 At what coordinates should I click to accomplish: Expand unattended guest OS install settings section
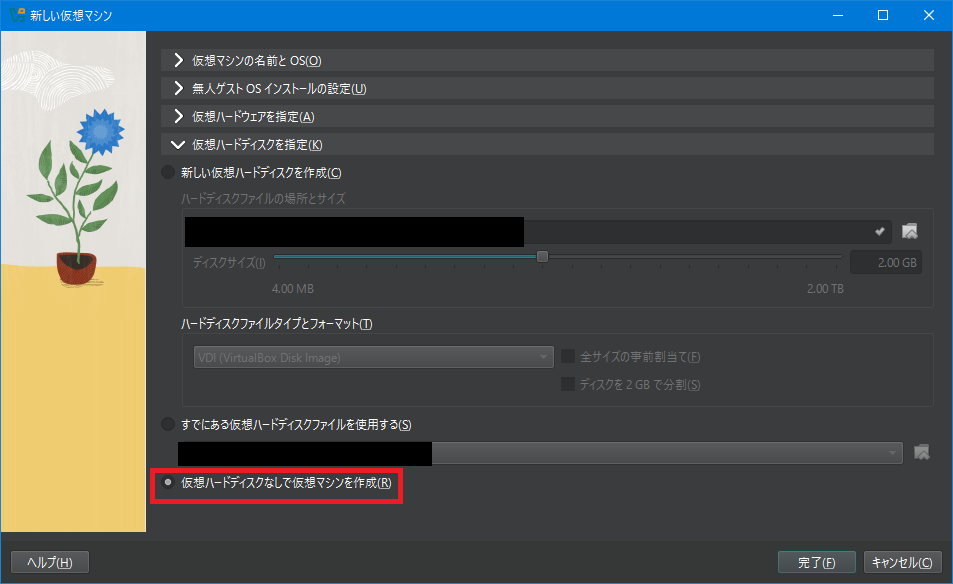tap(547, 88)
